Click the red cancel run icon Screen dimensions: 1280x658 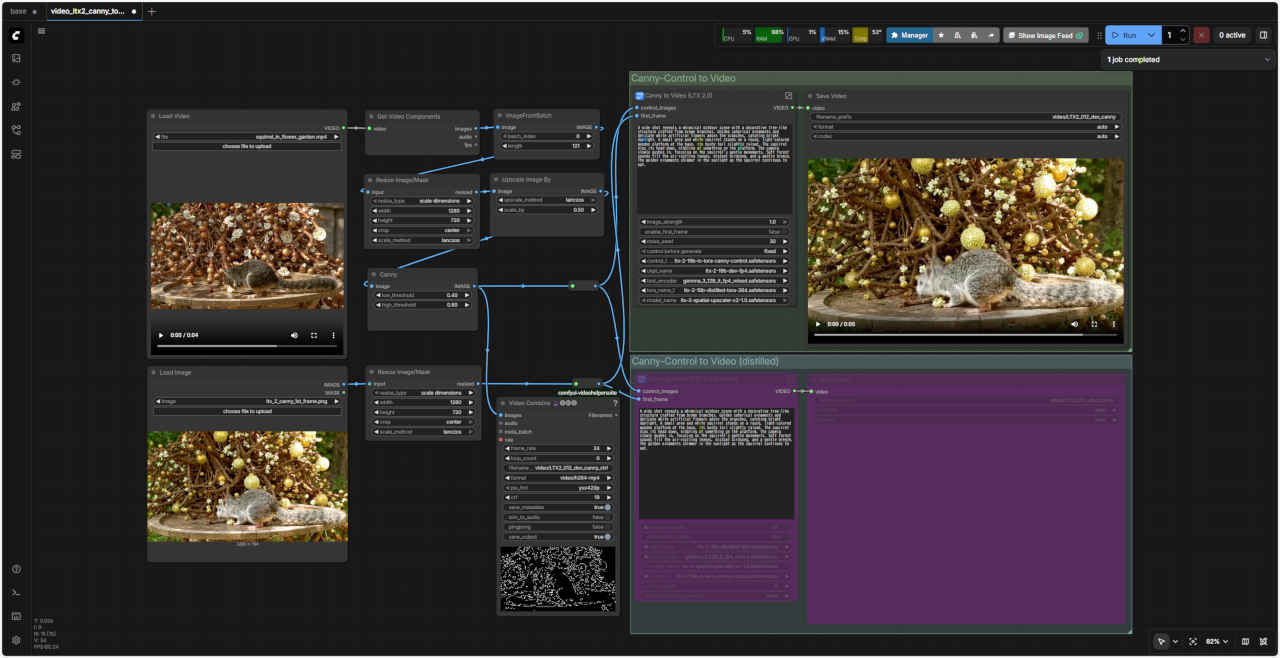pyautogui.click(x=1201, y=35)
